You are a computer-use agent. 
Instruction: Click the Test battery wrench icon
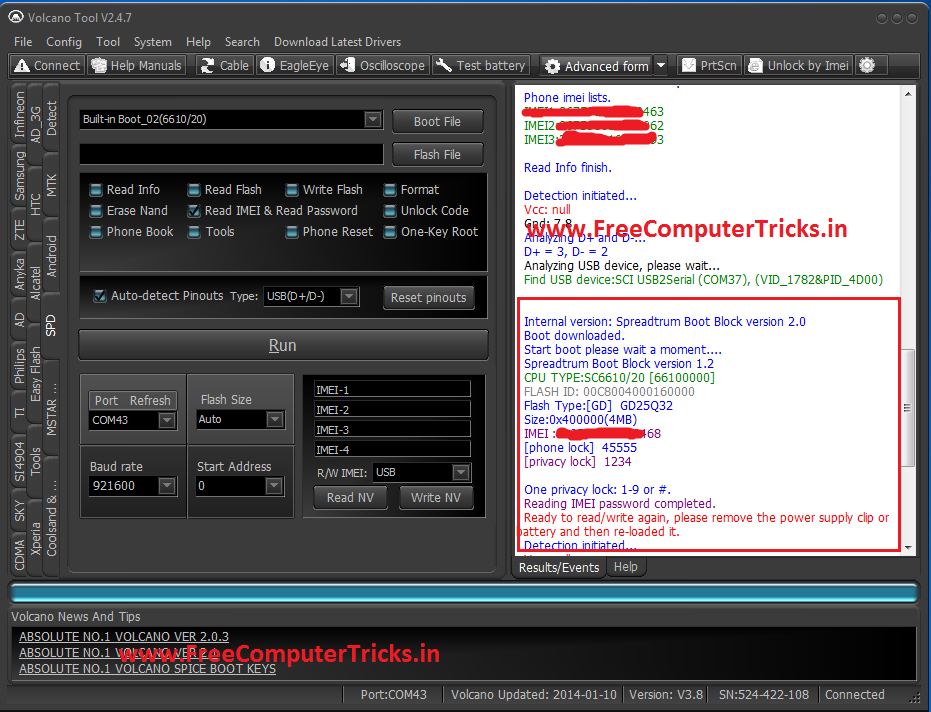(x=444, y=65)
